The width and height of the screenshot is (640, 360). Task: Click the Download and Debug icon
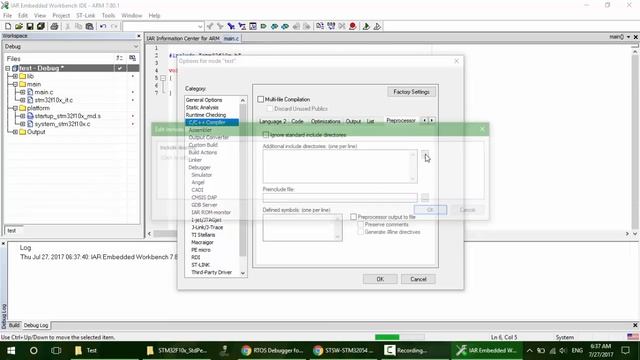(366, 27)
